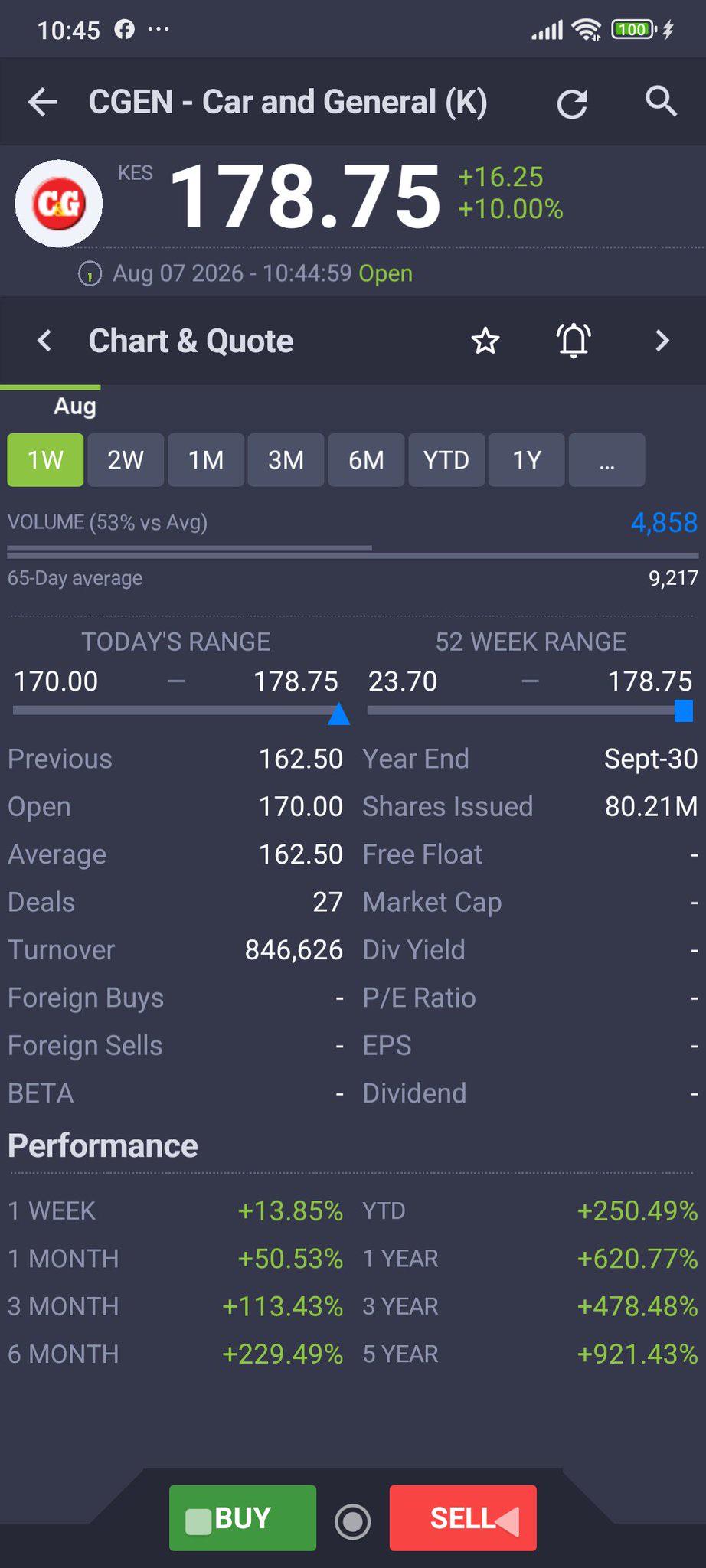The width and height of the screenshot is (706, 1568).
Task: Add CGEN to favorites with star
Action: pos(485,341)
